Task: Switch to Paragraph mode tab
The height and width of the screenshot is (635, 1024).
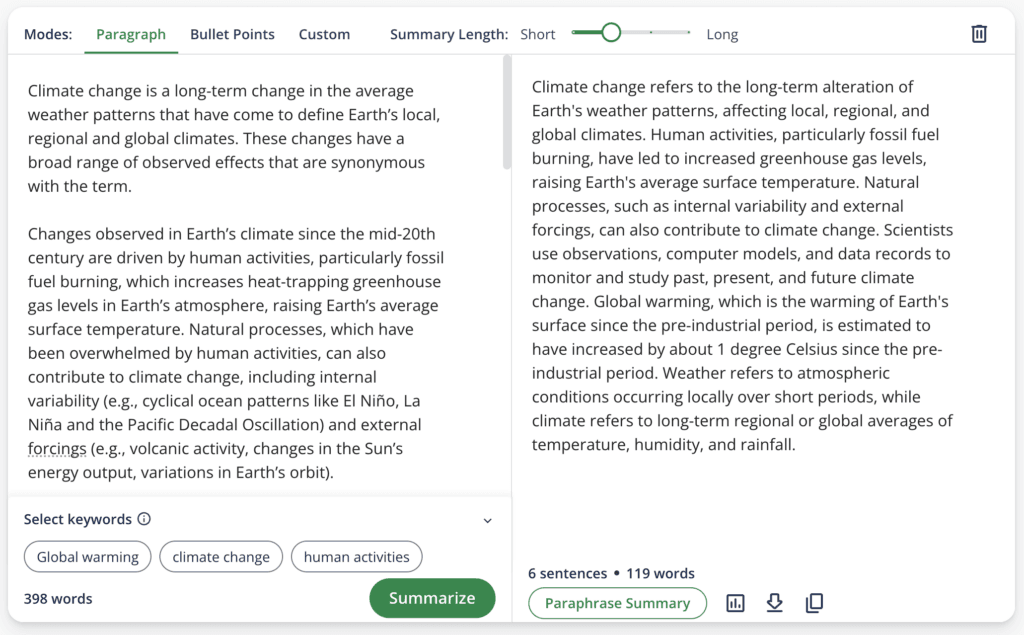Action: [131, 34]
